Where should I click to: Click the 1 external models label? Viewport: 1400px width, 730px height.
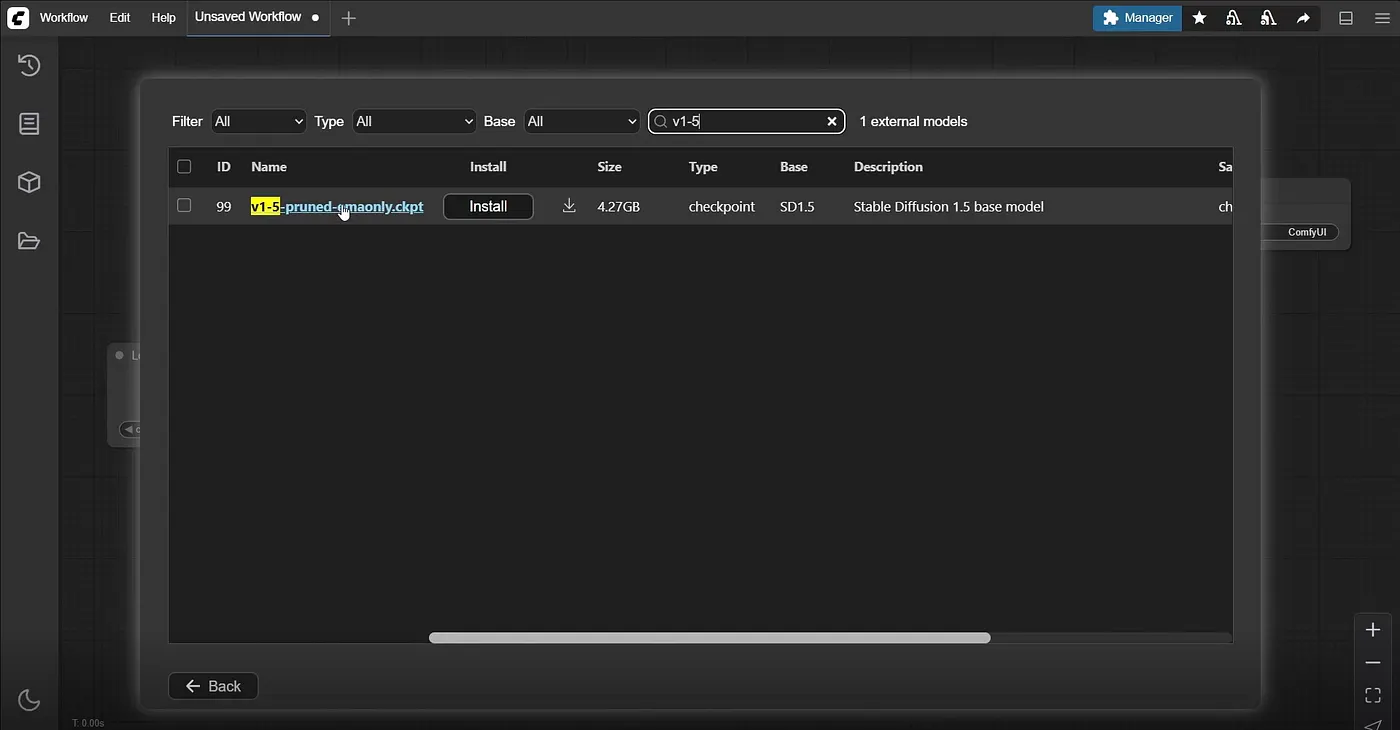coord(913,121)
